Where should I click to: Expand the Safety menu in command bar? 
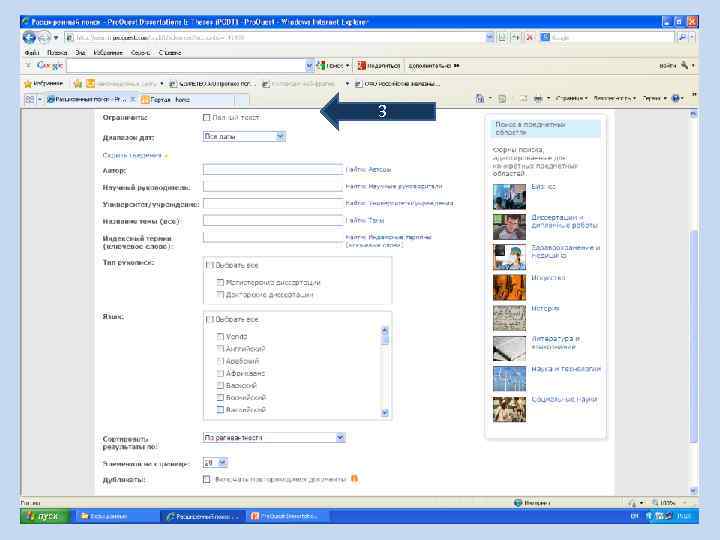[615, 98]
